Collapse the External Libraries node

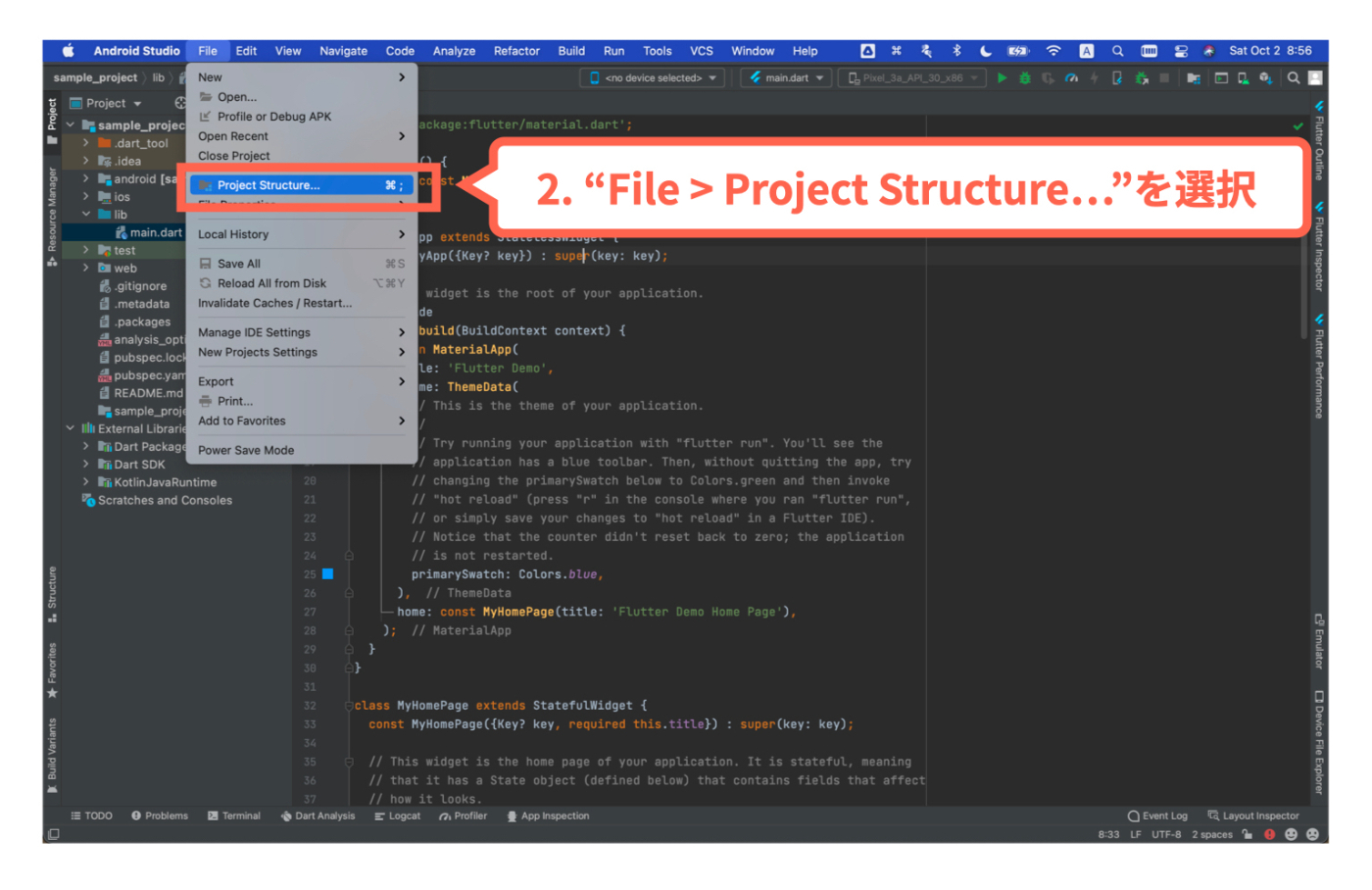pos(71,429)
